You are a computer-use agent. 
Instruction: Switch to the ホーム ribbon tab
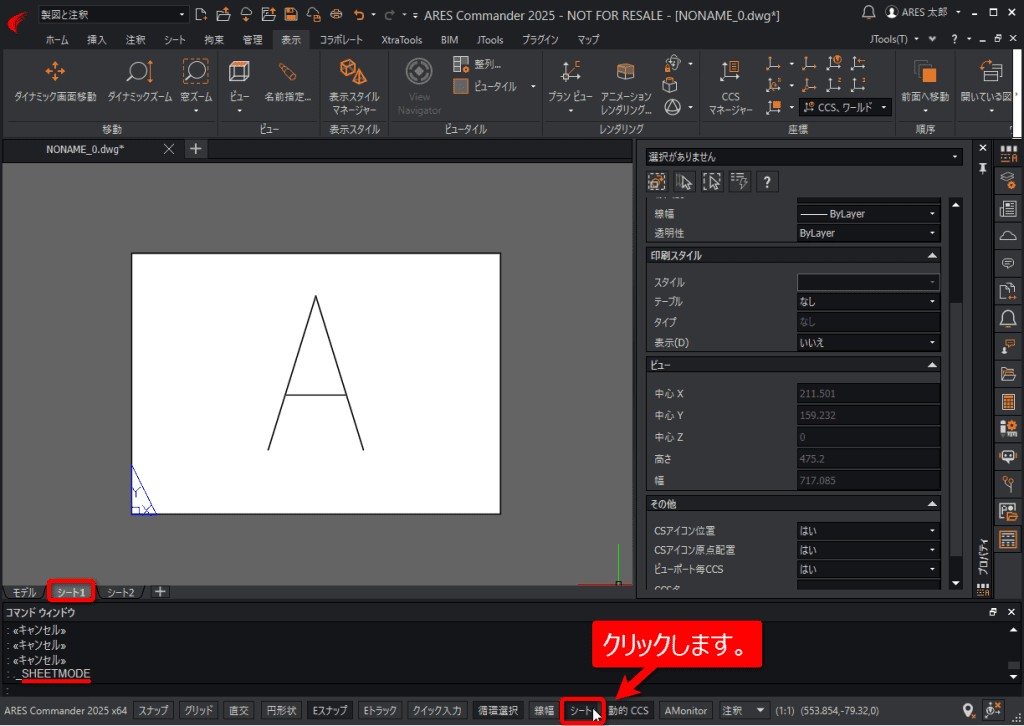57,40
